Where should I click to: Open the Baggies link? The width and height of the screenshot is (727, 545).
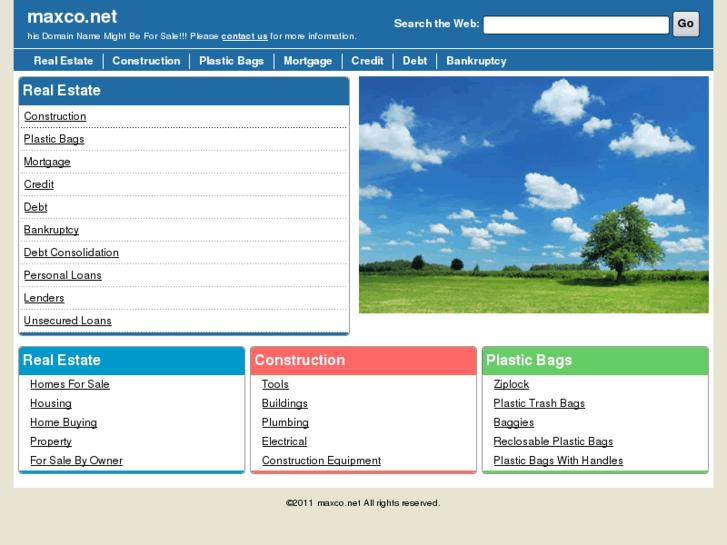point(514,423)
